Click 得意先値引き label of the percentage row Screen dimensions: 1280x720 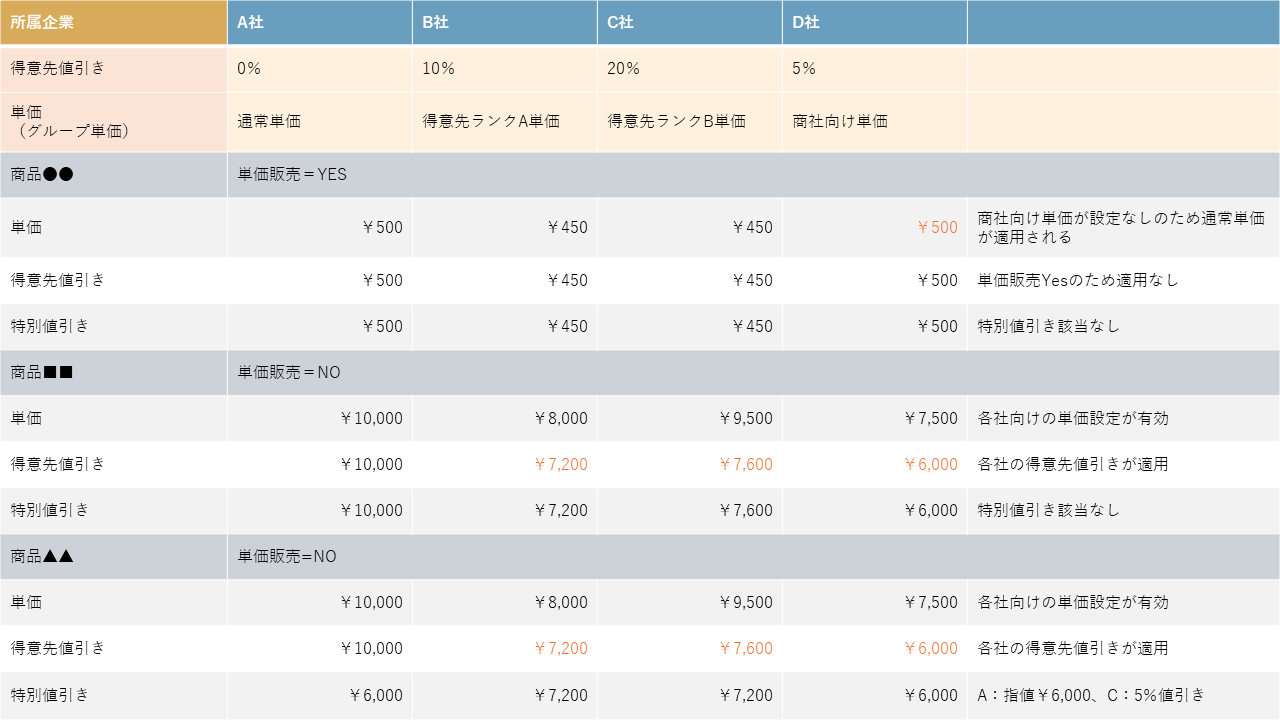pos(58,69)
